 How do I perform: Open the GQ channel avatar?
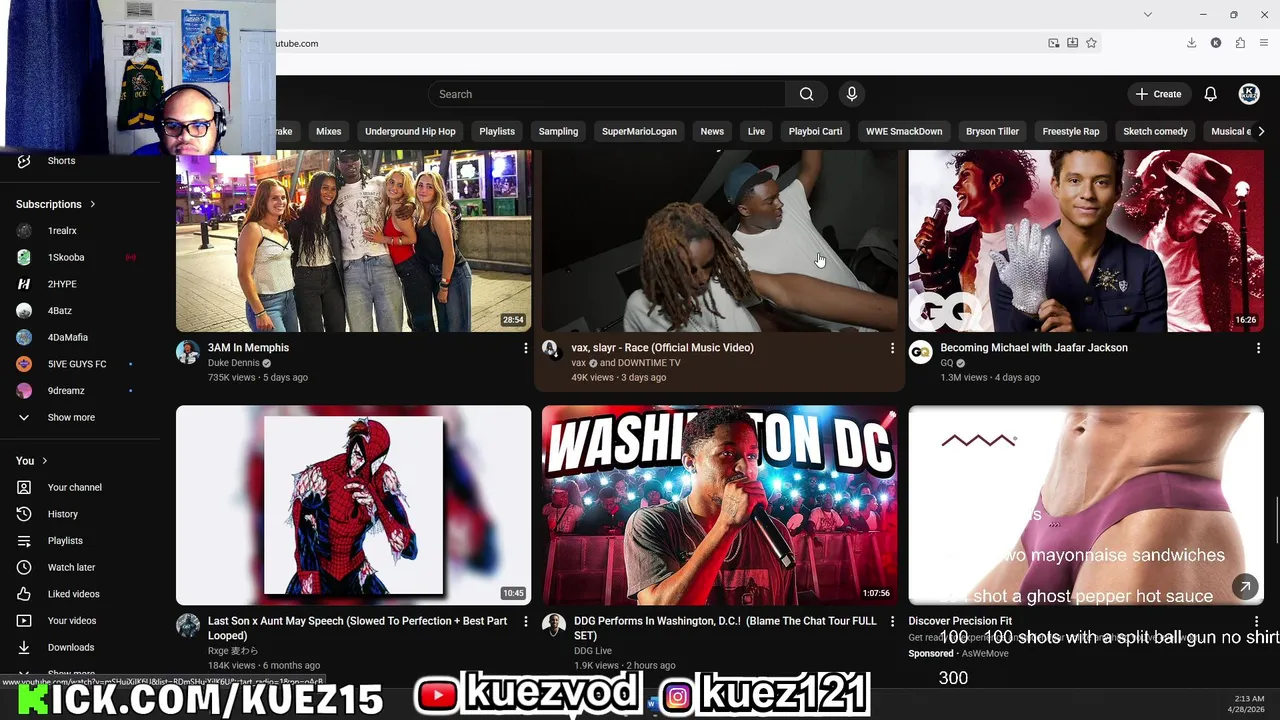(x=921, y=351)
